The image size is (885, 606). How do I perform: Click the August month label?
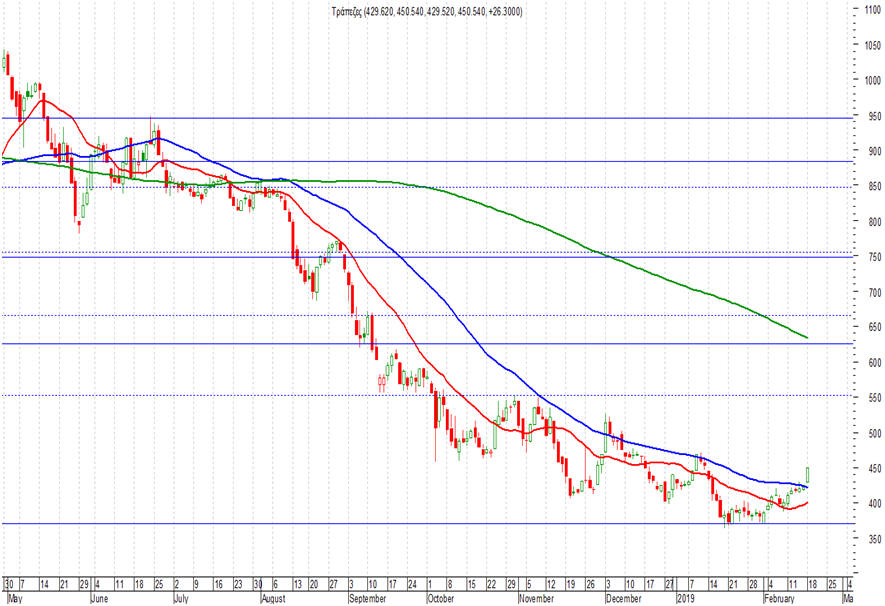pyautogui.click(x=273, y=598)
